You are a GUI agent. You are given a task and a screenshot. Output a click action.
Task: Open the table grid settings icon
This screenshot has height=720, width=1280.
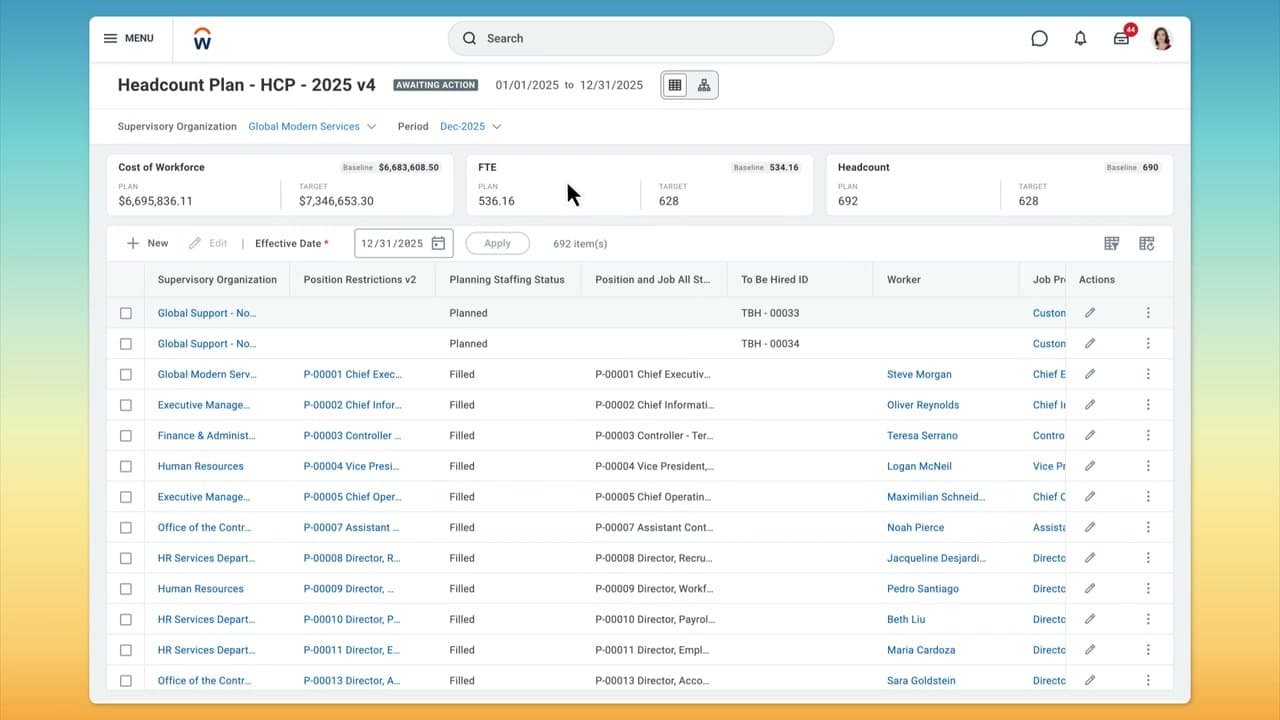pos(1112,243)
